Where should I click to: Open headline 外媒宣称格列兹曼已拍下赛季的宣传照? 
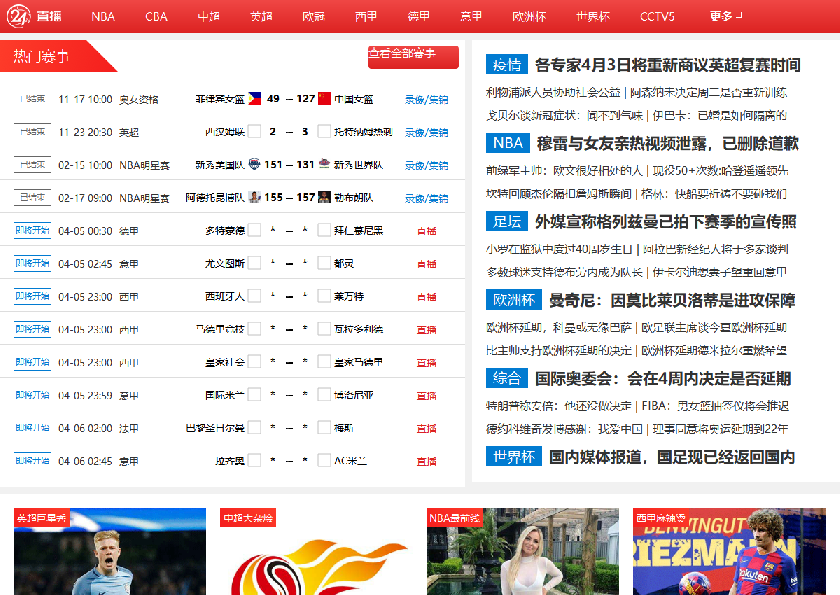tap(665, 221)
